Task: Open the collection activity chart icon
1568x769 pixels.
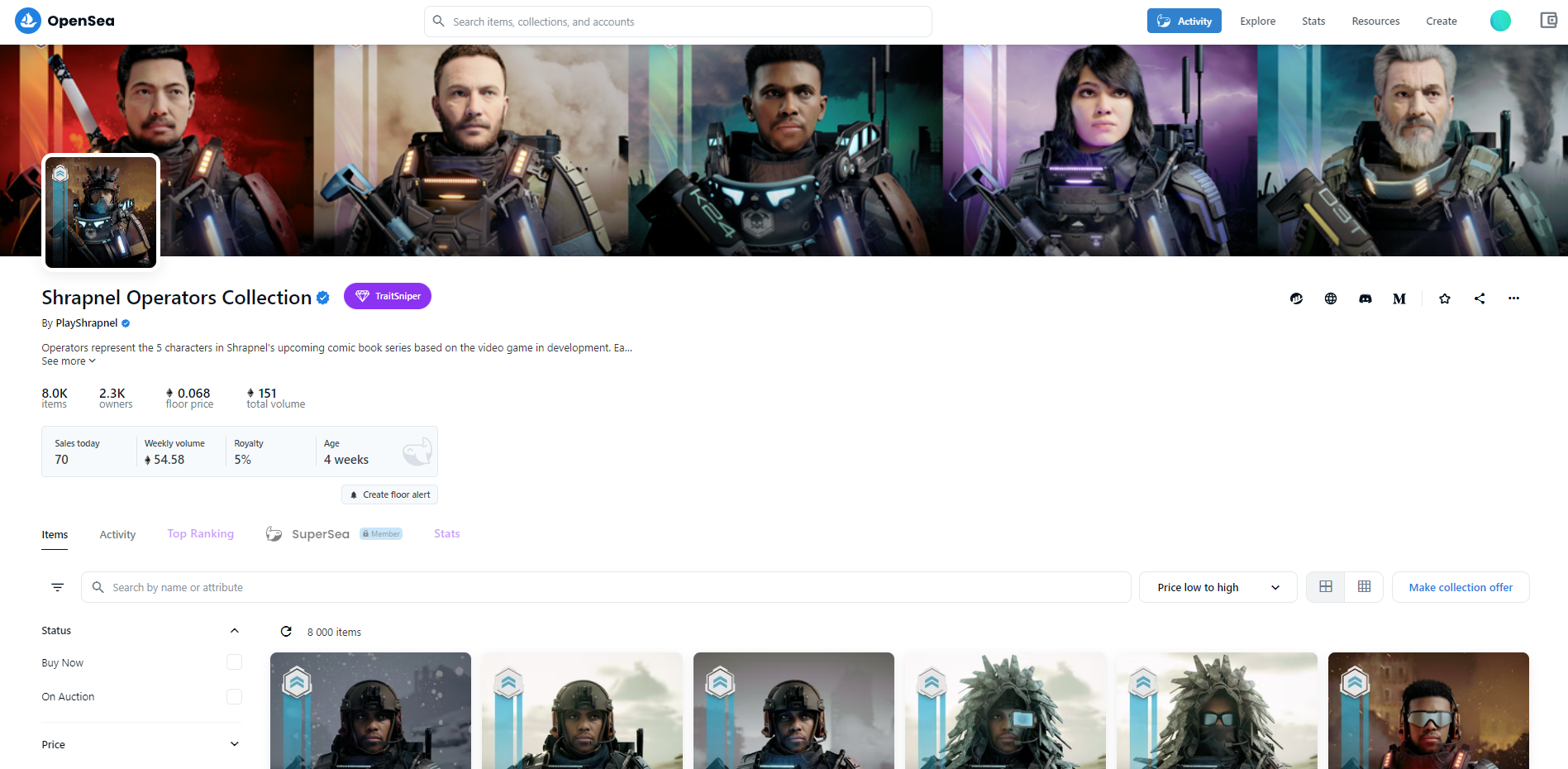Action: click(x=1296, y=299)
